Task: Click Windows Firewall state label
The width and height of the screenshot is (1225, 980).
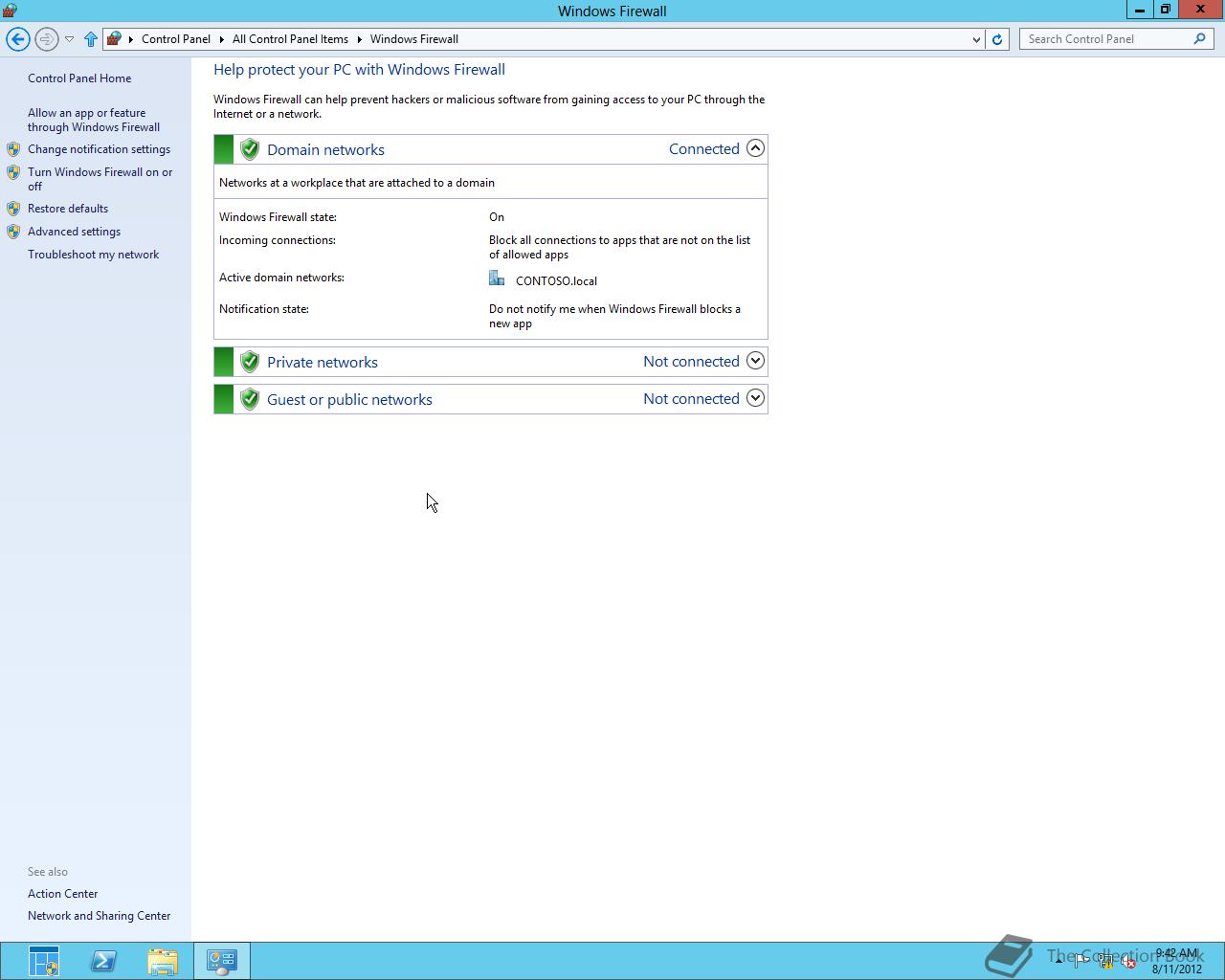Action: 278,217
